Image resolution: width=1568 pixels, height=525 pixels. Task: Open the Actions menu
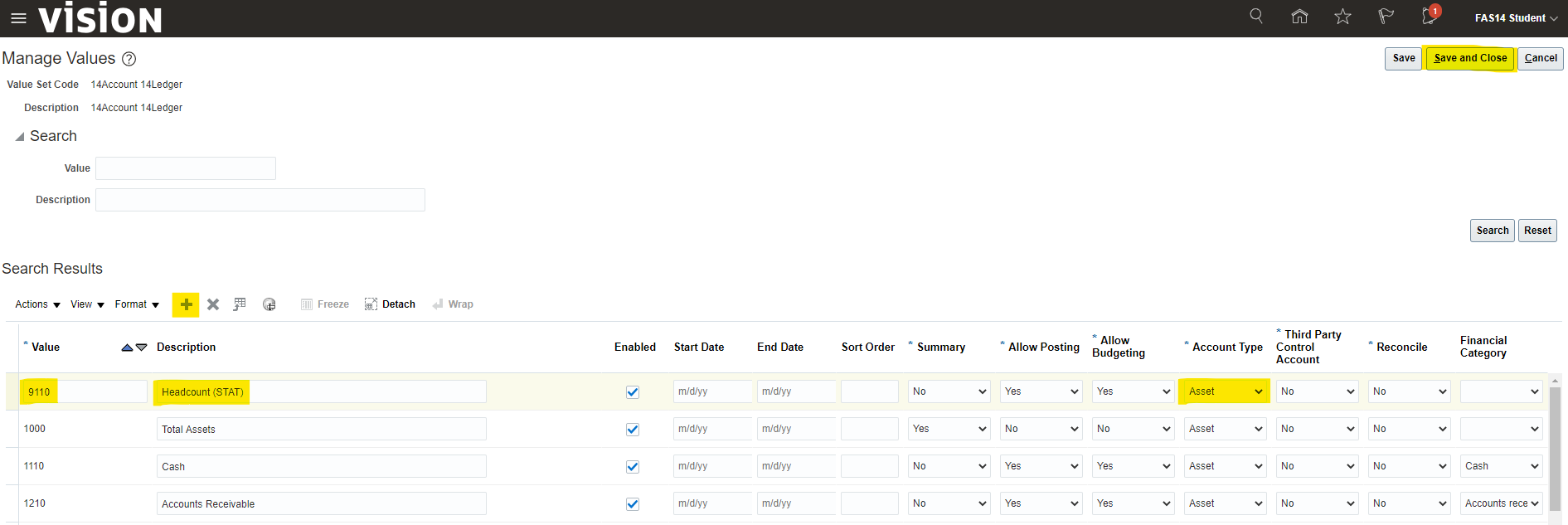coord(37,304)
